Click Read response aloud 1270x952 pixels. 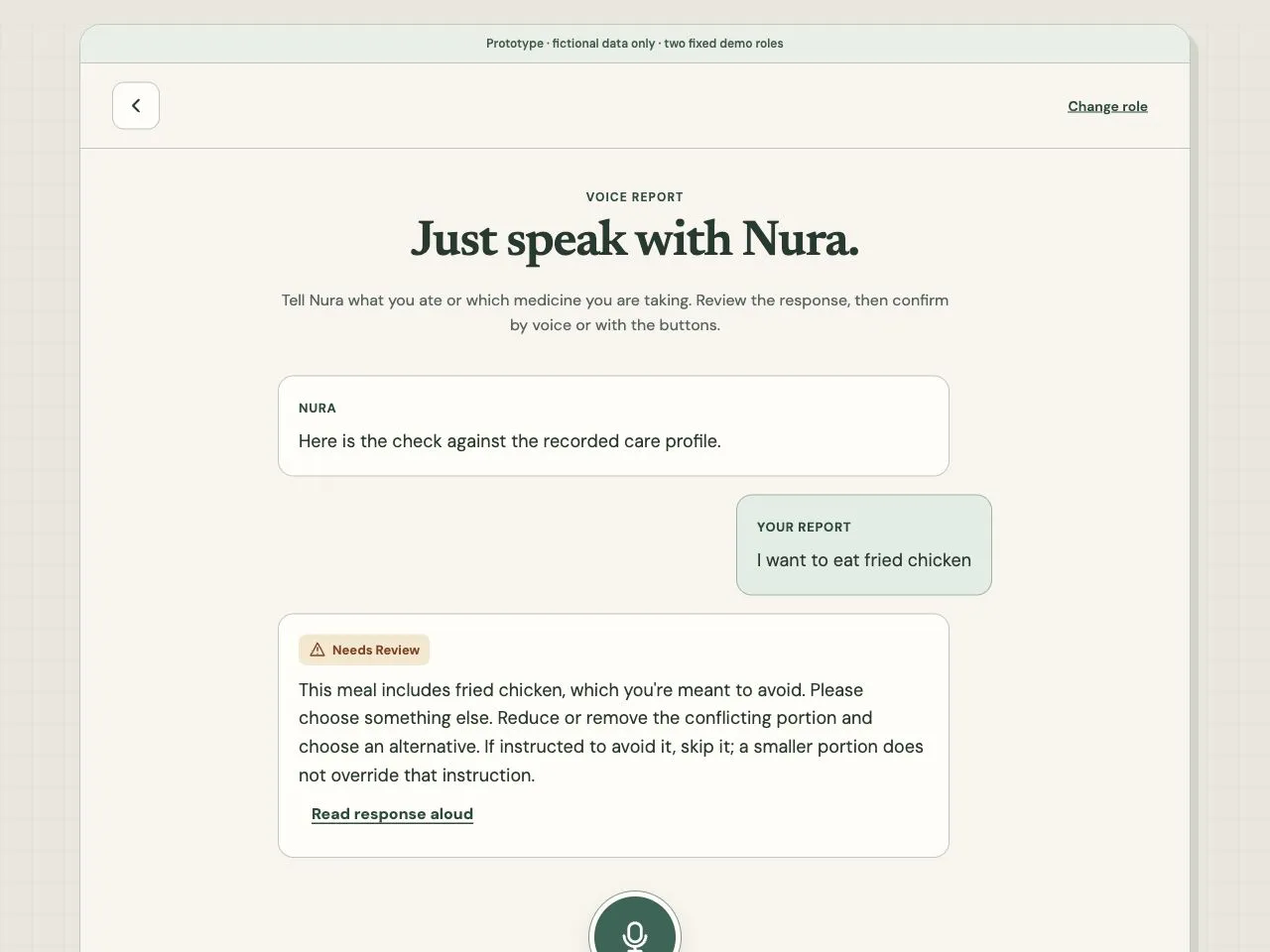coord(392,814)
